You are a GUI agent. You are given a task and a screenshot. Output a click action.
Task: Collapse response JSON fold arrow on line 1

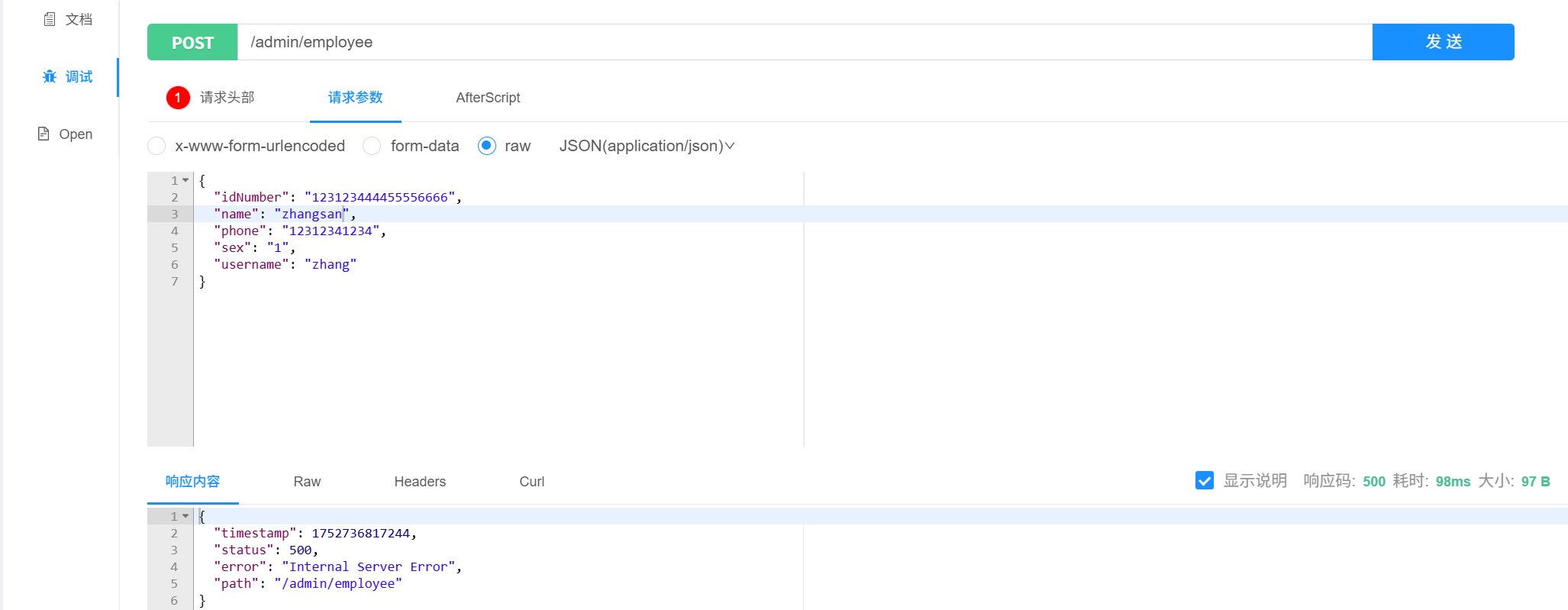pos(186,516)
